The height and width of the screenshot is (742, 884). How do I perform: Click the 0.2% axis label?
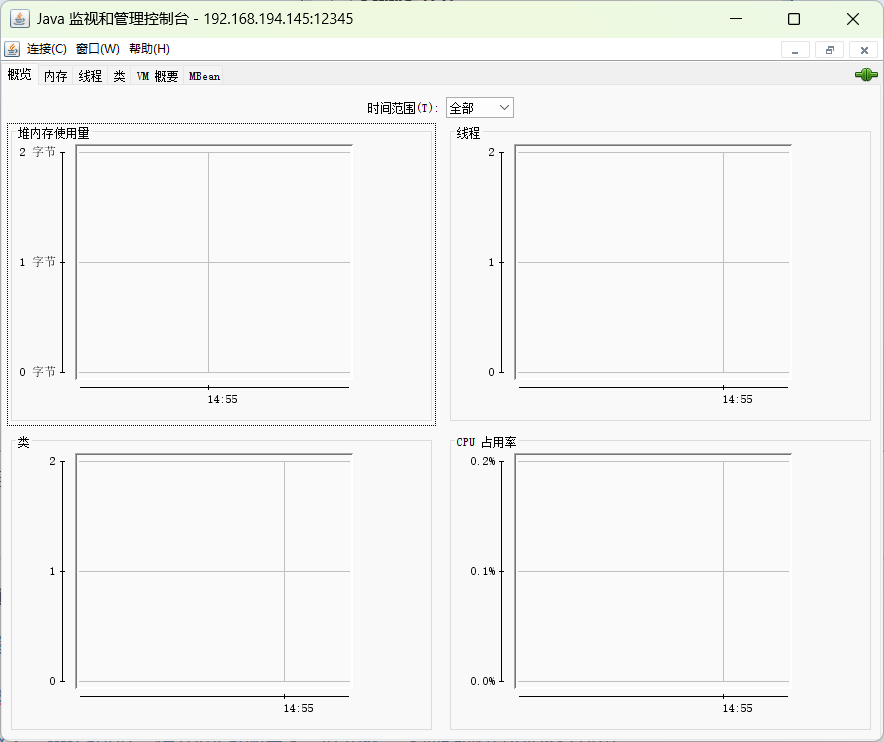483,461
